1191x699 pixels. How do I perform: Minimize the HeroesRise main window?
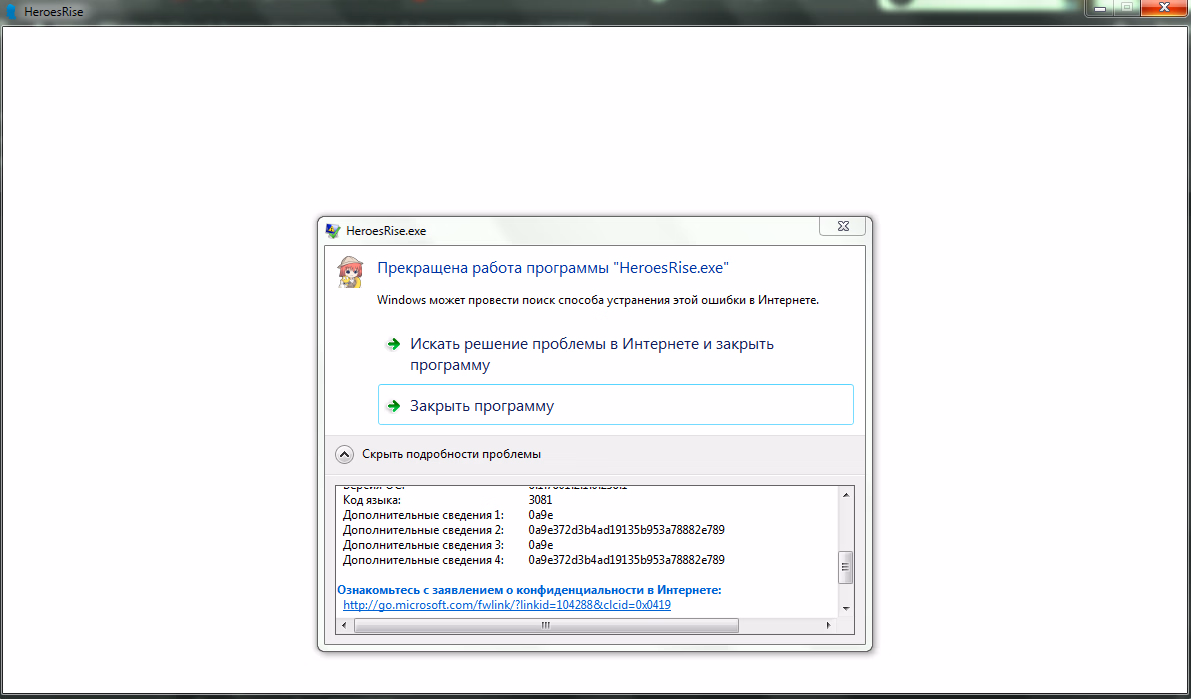1099,8
